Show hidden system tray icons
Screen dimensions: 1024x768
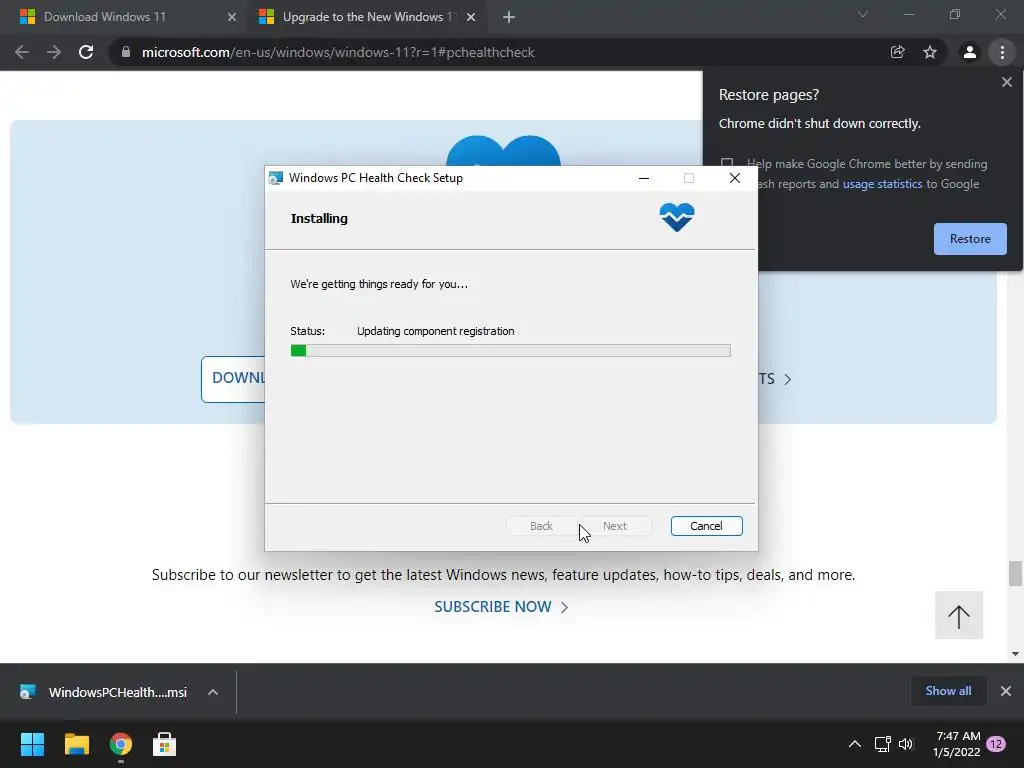click(854, 744)
